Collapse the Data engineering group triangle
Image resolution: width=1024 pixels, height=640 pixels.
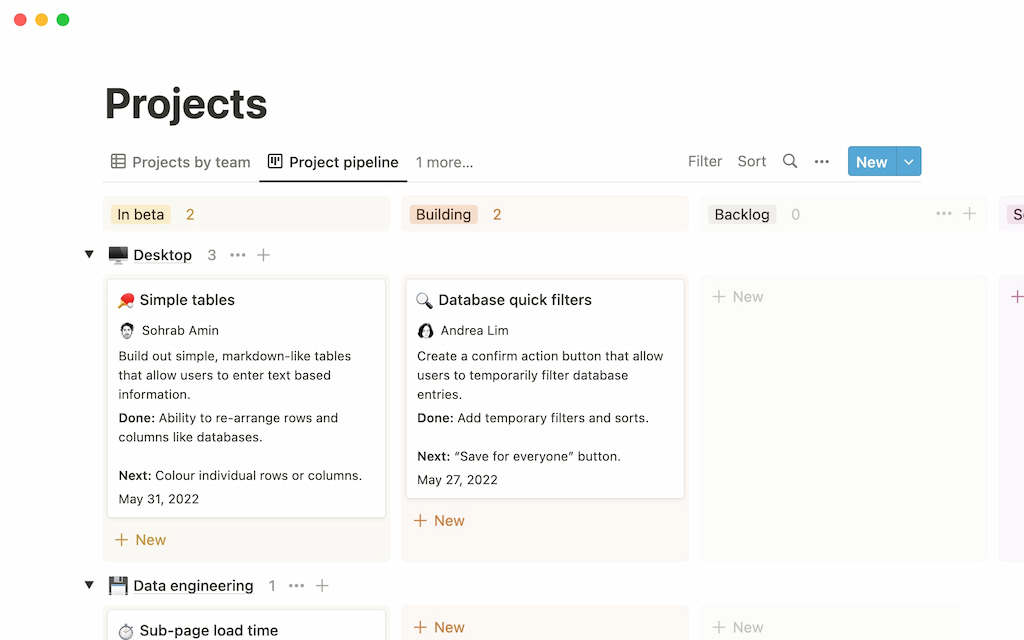pyautogui.click(x=89, y=585)
